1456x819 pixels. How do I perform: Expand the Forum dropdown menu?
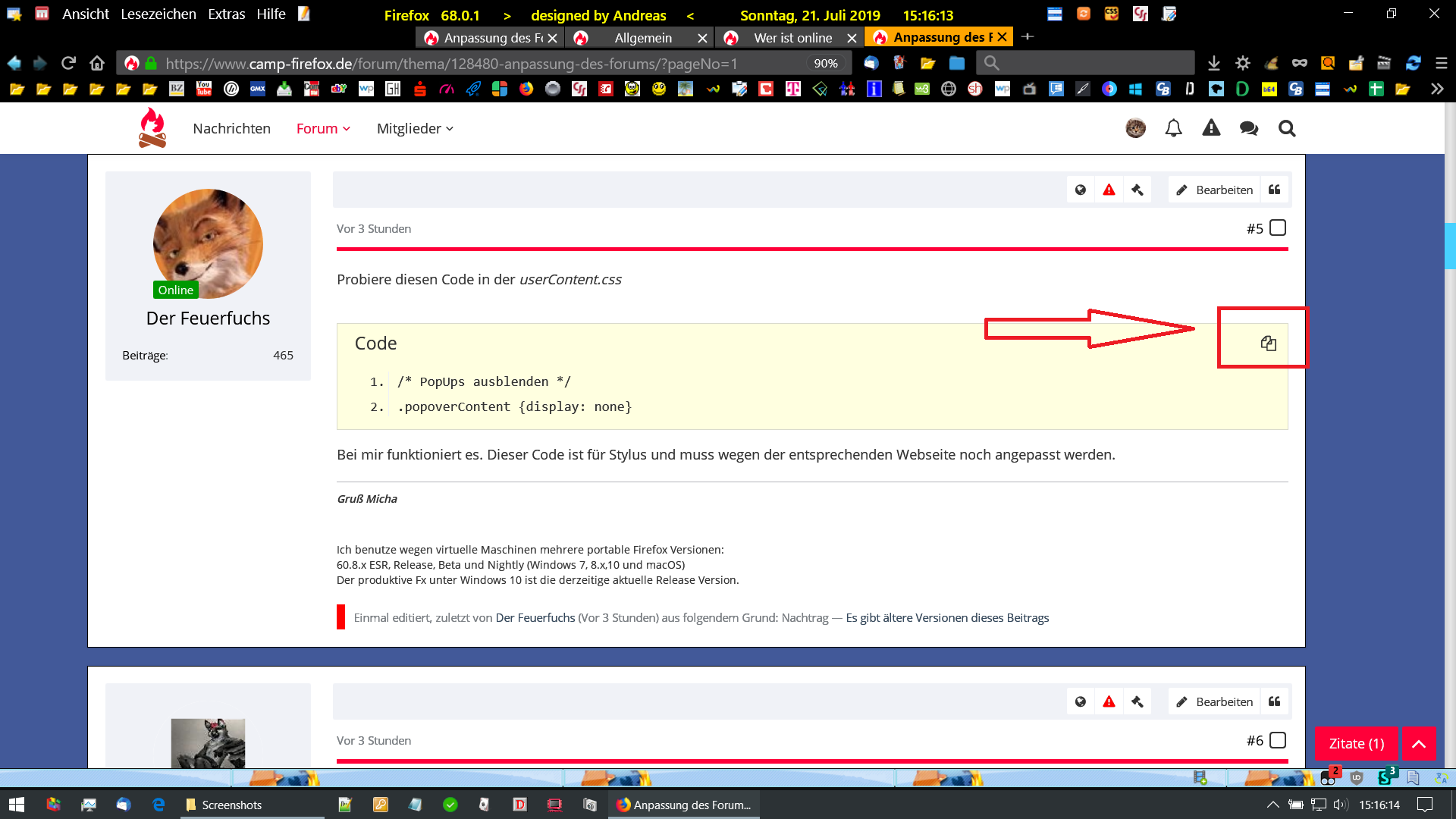(323, 129)
